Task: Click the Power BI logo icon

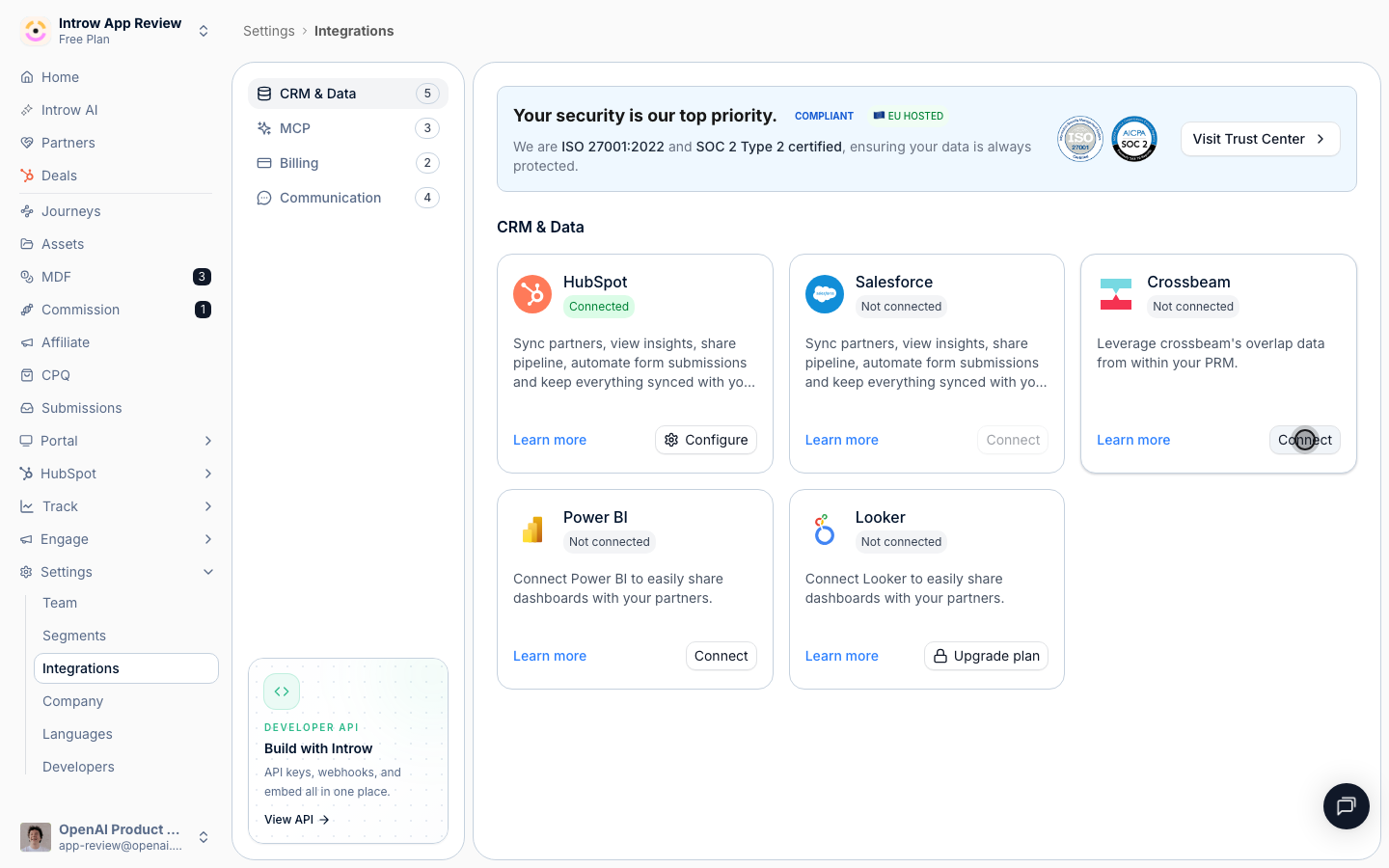Action: click(532, 529)
